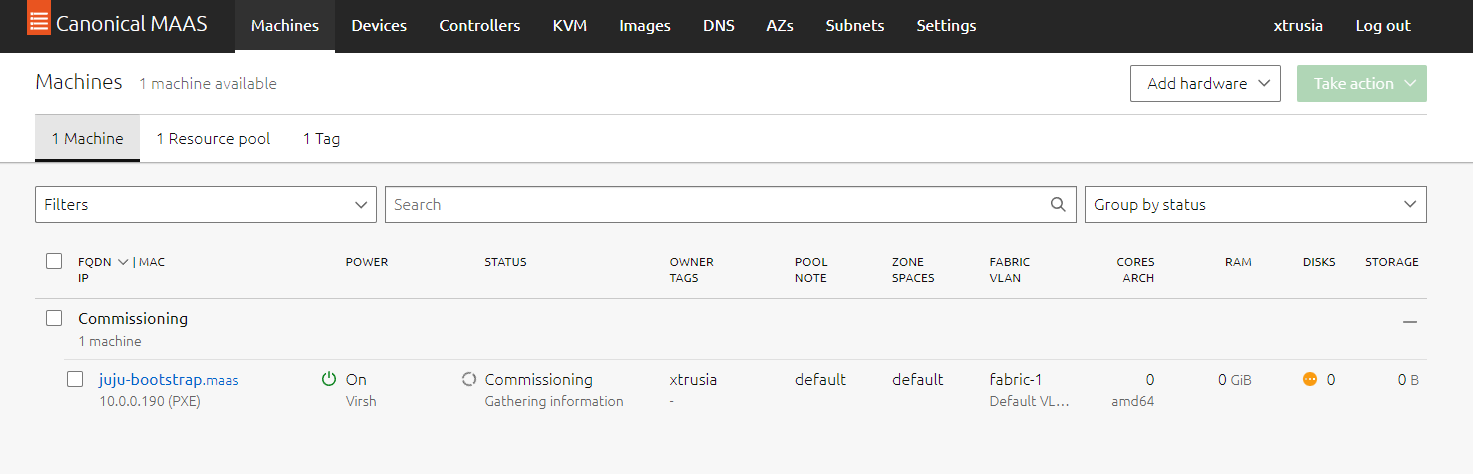
Task: Collapse the Commissioning group with minus icon
Action: point(1410,322)
